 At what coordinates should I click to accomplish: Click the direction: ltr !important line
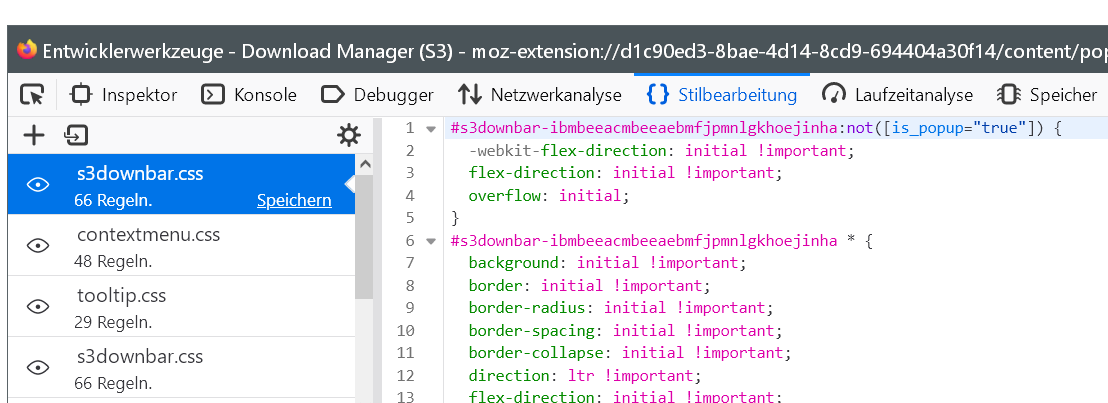(x=585, y=375)
